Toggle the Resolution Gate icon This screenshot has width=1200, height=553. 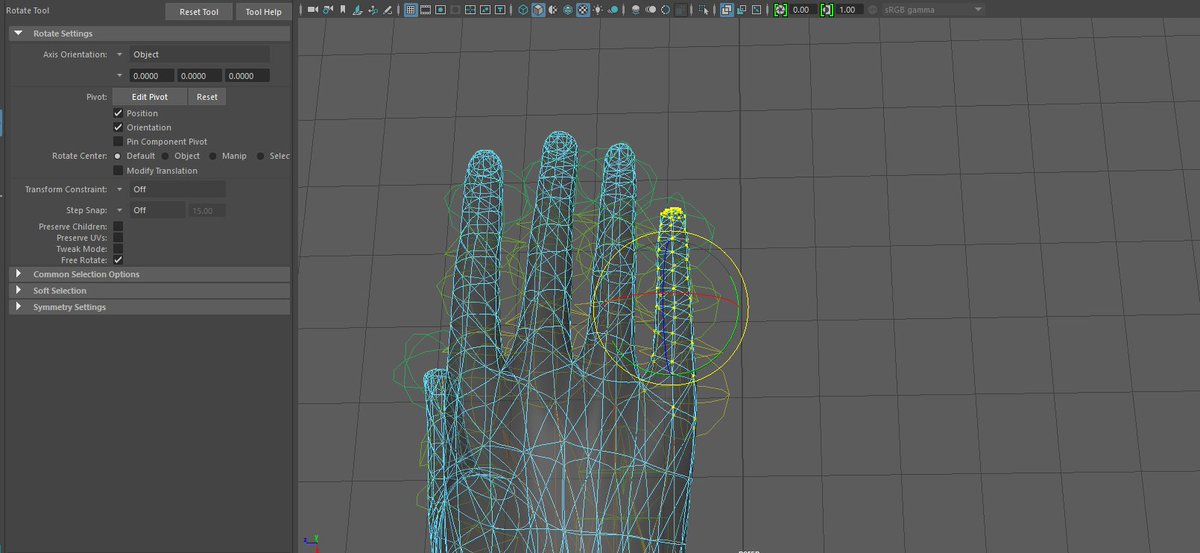coord(440,9)
